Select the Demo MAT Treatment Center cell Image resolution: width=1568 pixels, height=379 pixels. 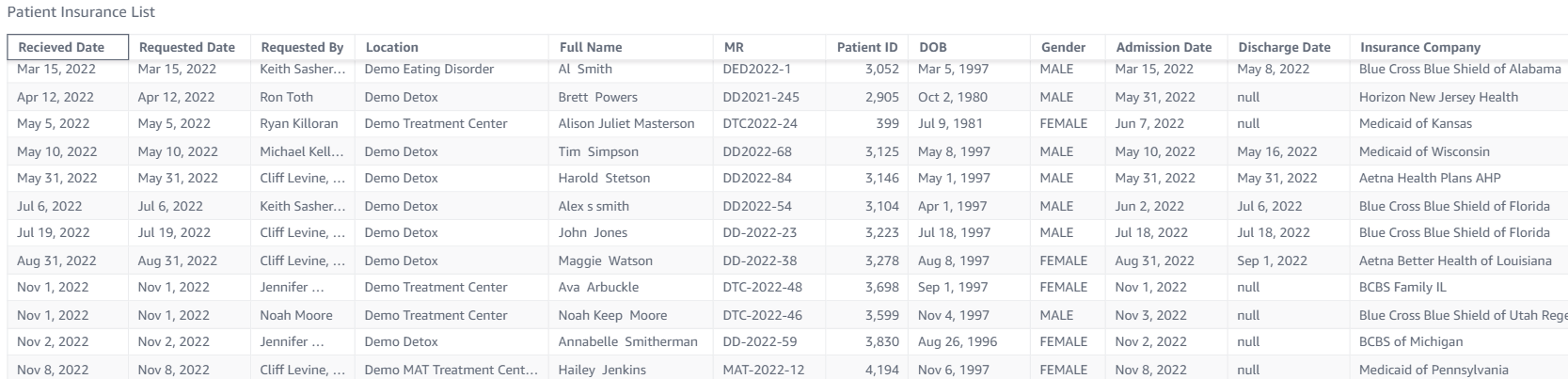[451, 370]
